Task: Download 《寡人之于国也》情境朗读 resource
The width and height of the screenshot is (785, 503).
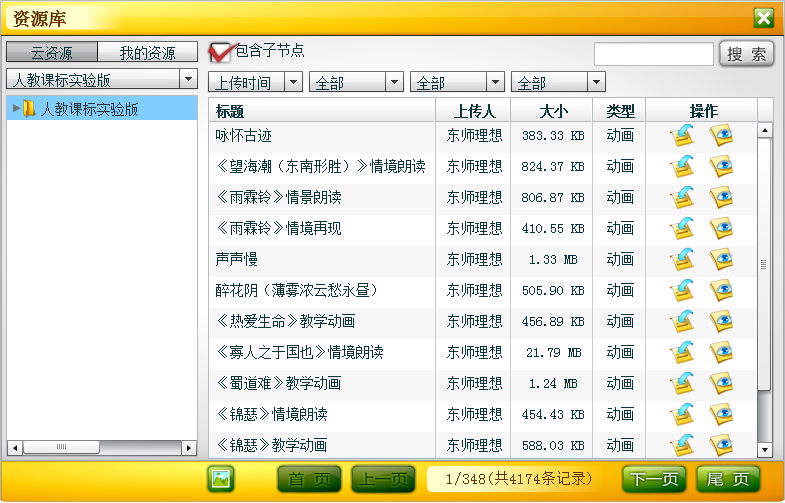Action: point(683,352)
